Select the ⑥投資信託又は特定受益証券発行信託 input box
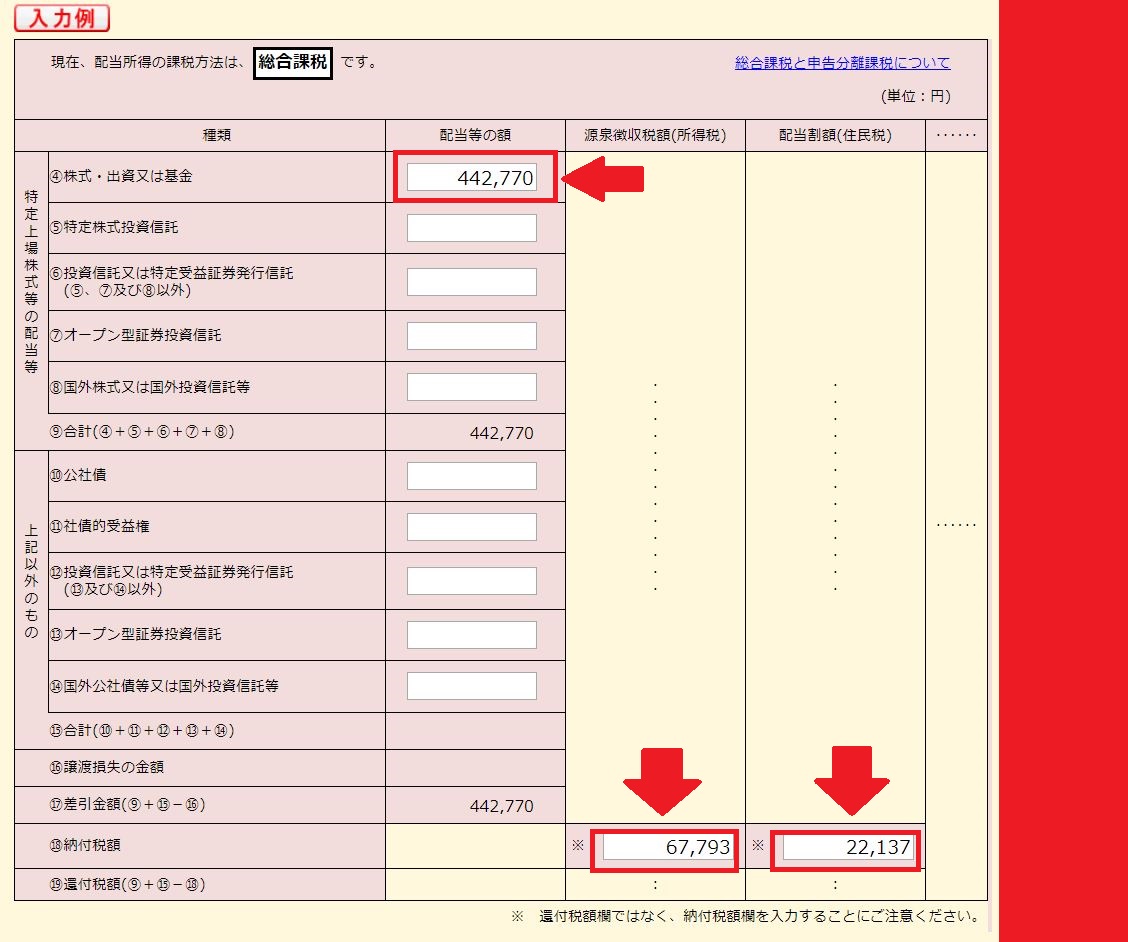The height and width of the screenshot is (942, 1128). [x=472, y=282]
